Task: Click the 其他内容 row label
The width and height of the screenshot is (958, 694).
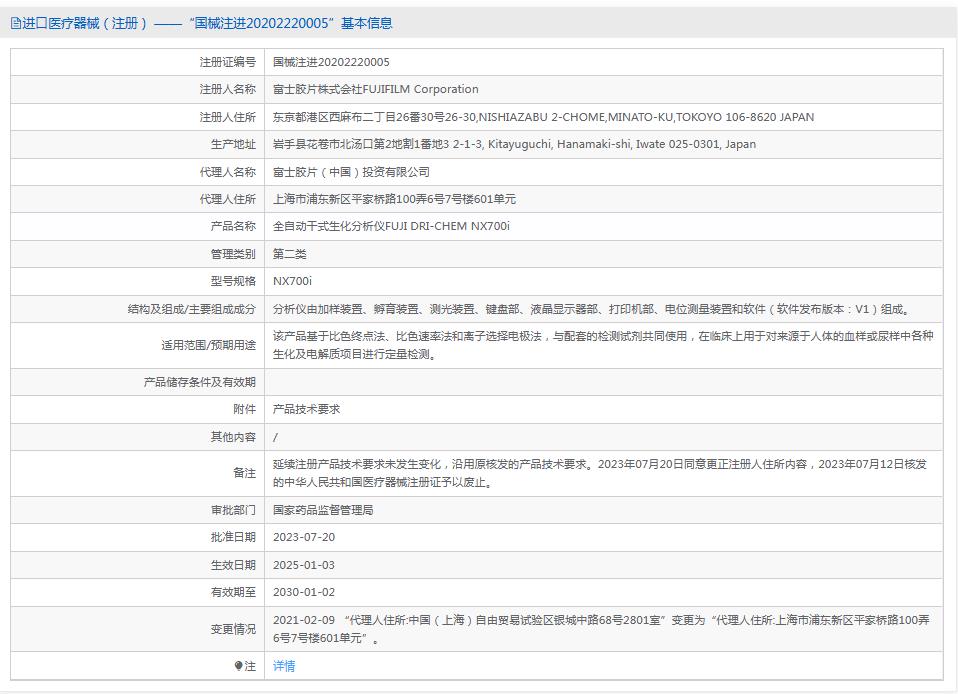Action: [233, 437]
